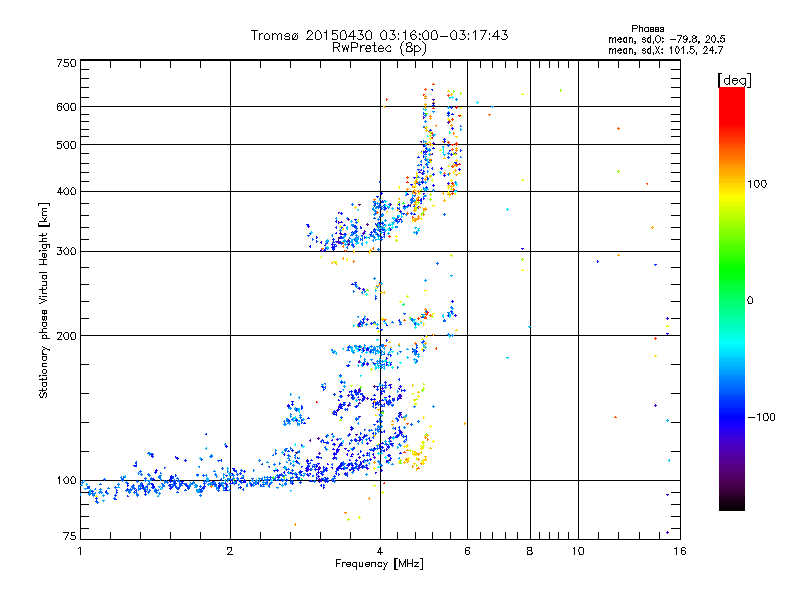Click the x-axis tick label '6'
The height and width of the screenshot is (600, 800).
coord(467,551)
